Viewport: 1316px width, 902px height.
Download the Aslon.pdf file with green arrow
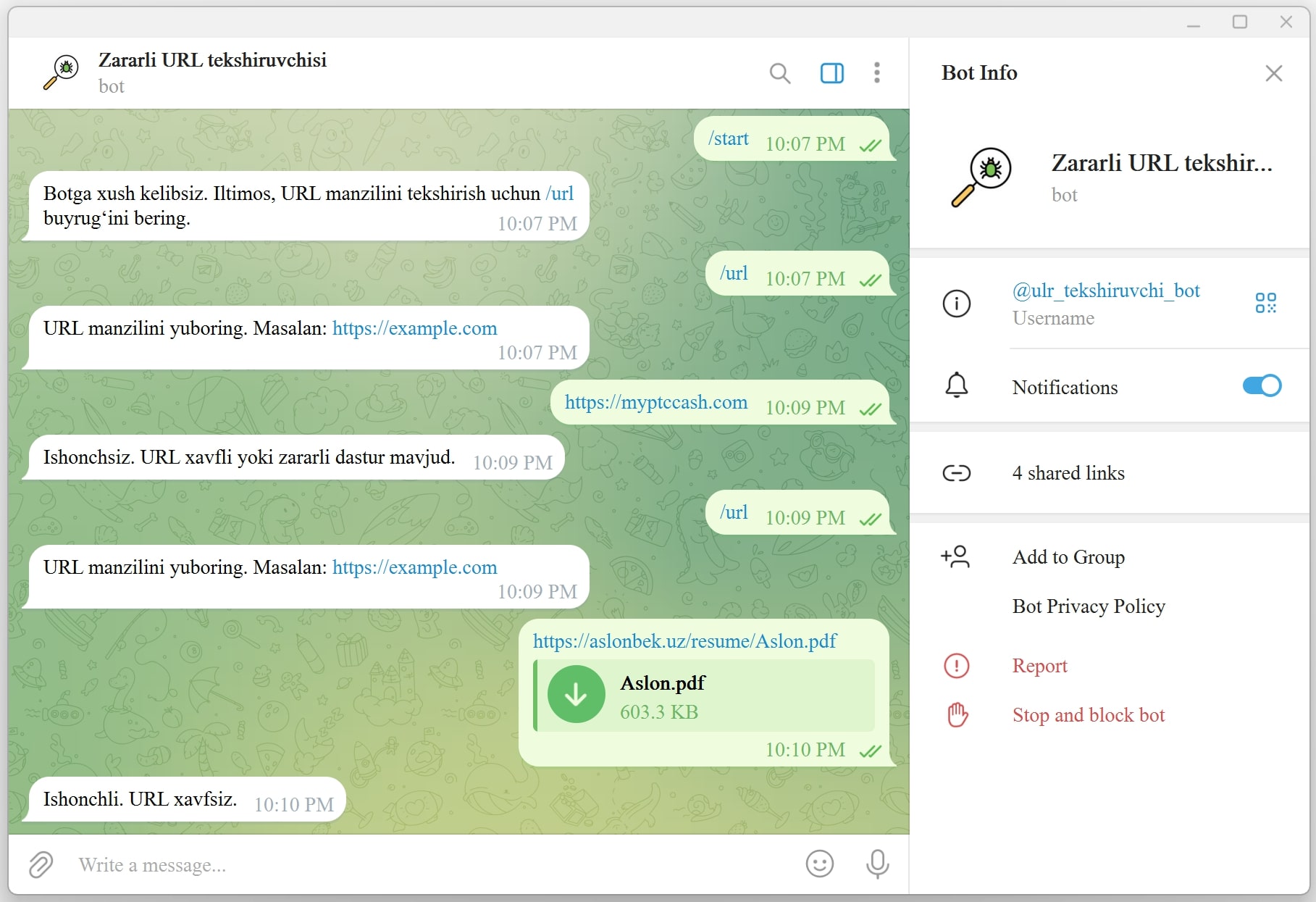coord(577,694)
